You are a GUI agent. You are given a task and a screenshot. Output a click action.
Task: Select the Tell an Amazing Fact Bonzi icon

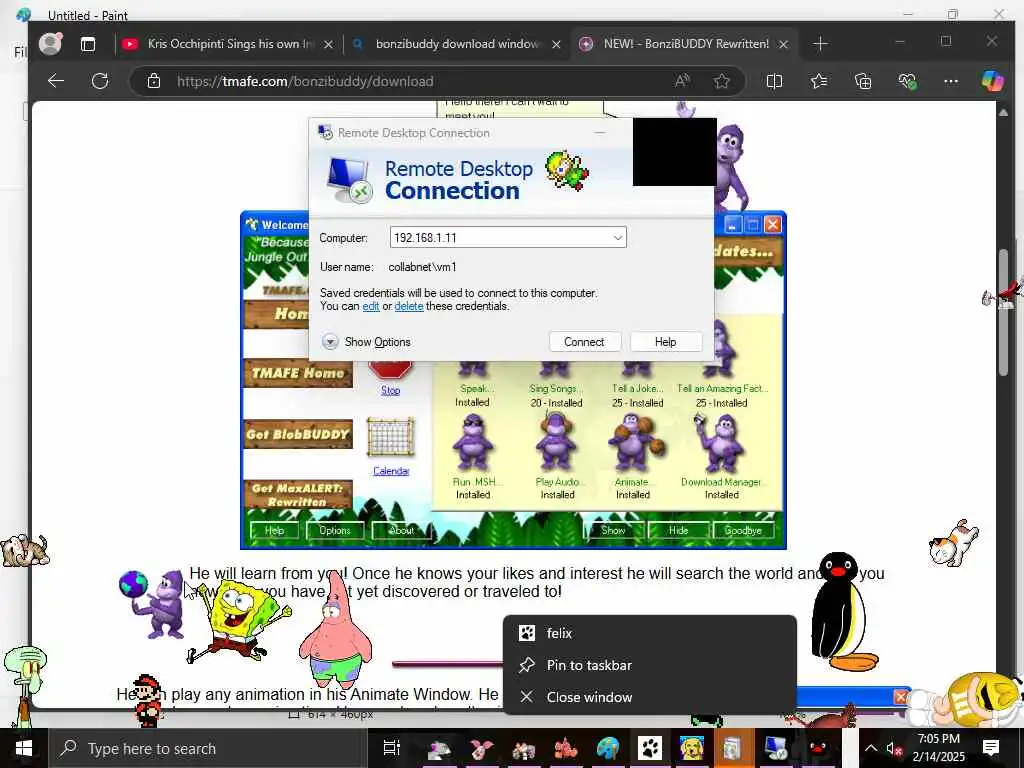(x=722, y=351)
